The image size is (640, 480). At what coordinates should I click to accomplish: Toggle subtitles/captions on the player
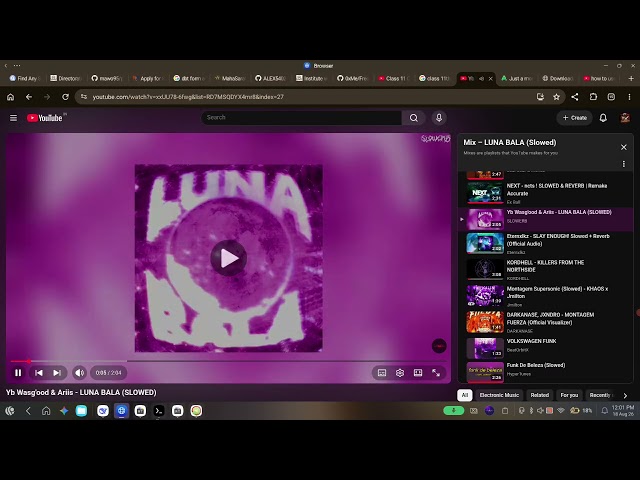pos(382,373)
